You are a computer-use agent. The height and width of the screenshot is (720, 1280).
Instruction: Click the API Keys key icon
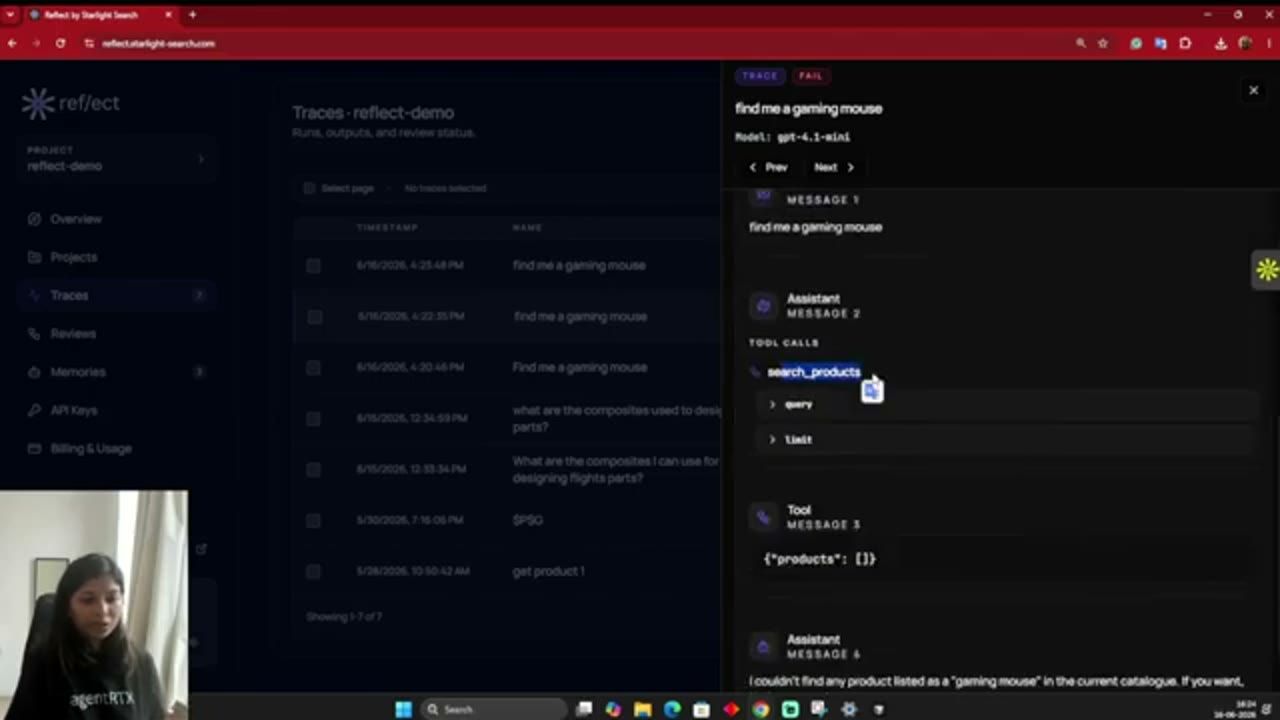[35, 410]
